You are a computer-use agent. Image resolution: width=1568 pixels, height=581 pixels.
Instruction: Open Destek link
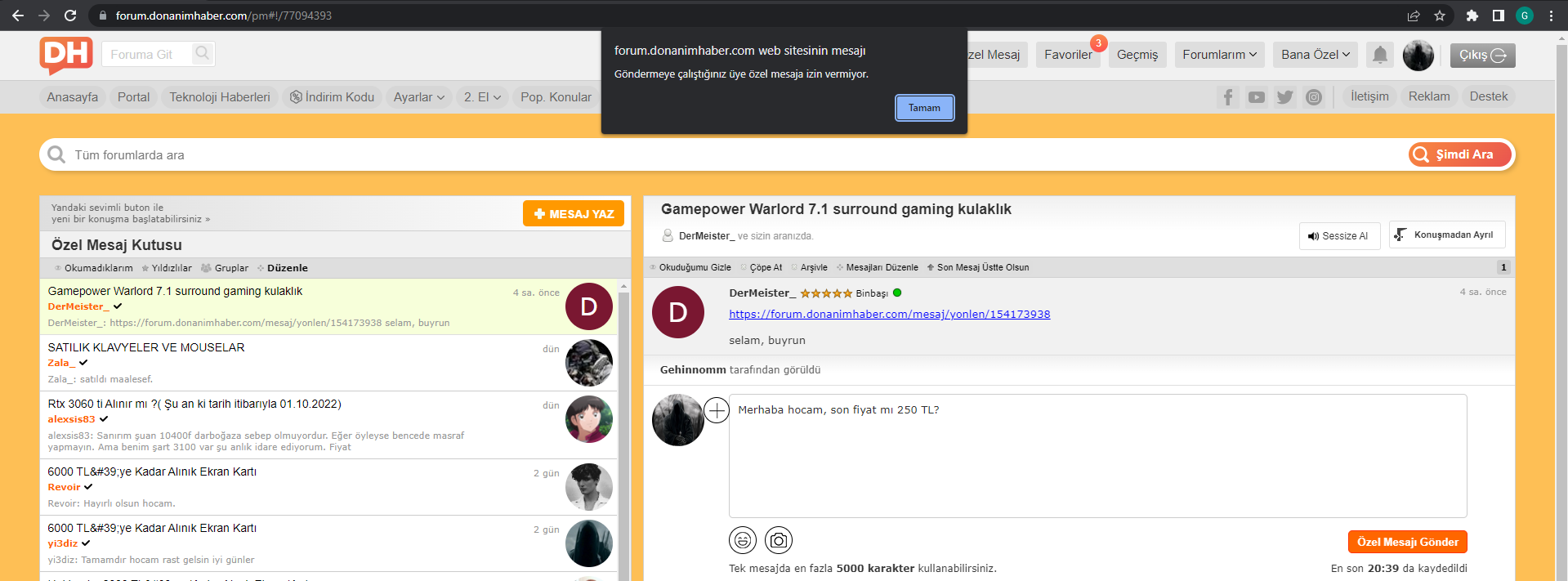(x=1489, y=96)
